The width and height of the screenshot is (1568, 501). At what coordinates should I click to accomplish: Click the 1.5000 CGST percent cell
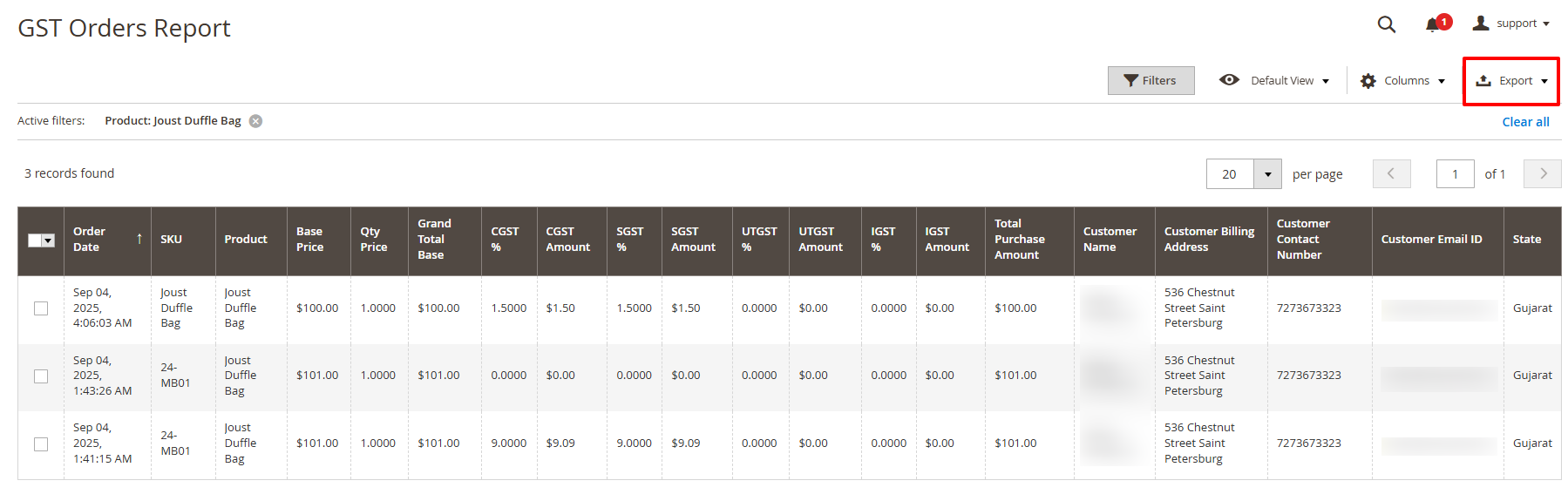coord(509,308)
